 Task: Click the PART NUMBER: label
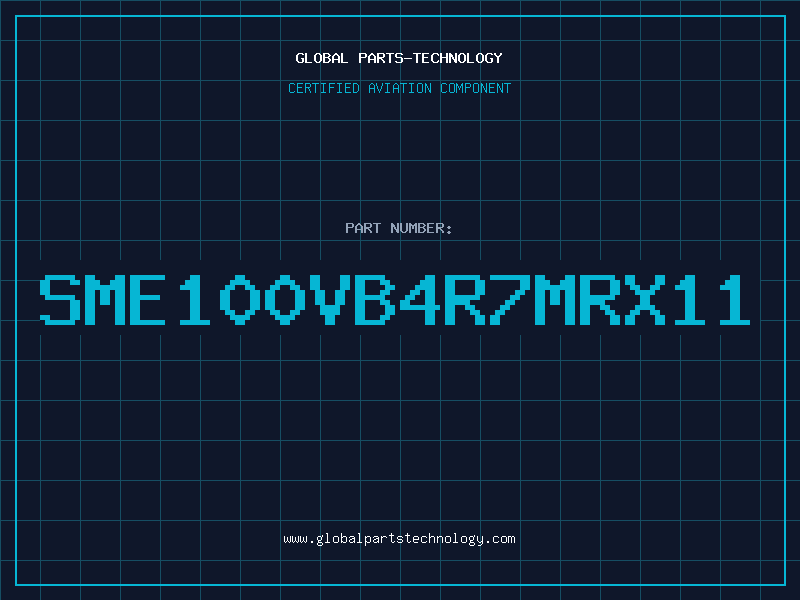(398, 228)
